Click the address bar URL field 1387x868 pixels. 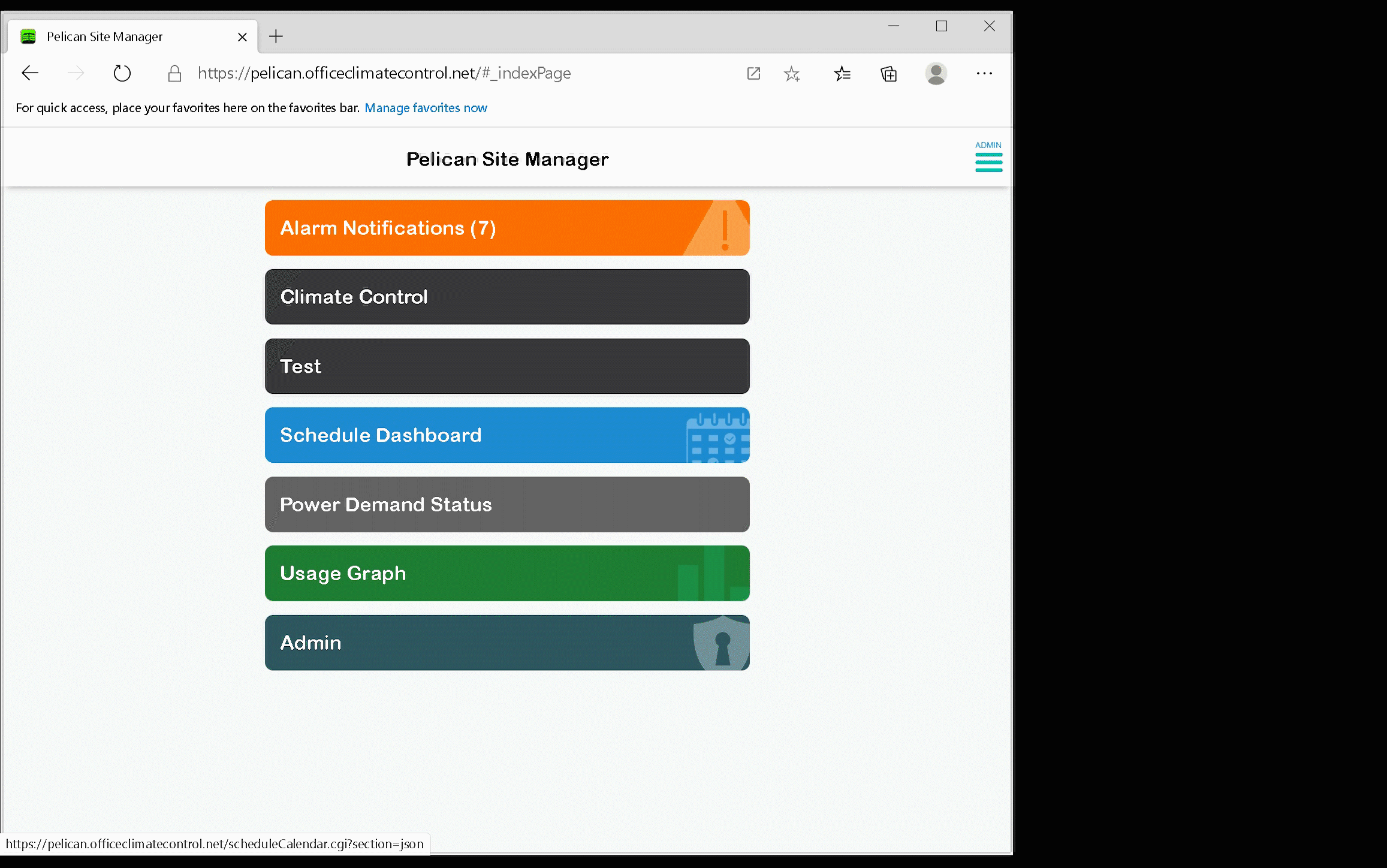[384, 73]
